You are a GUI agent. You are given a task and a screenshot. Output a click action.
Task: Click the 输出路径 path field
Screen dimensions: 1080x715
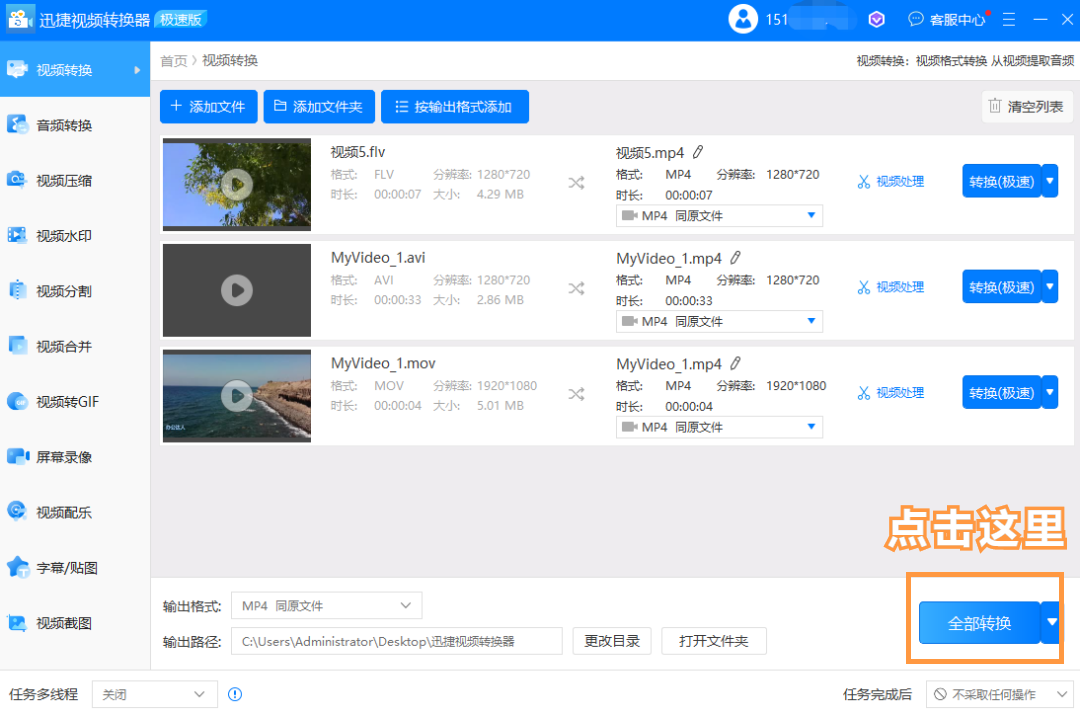coord(397,641)
